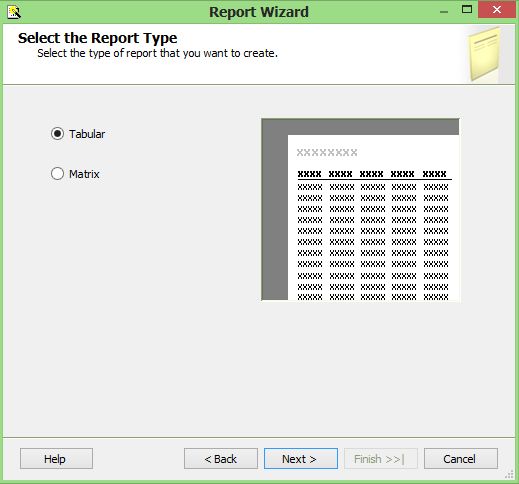This screenshot has height=484, width=519.
Task: Cancel the Report Wizard
Action: point(461,459)
